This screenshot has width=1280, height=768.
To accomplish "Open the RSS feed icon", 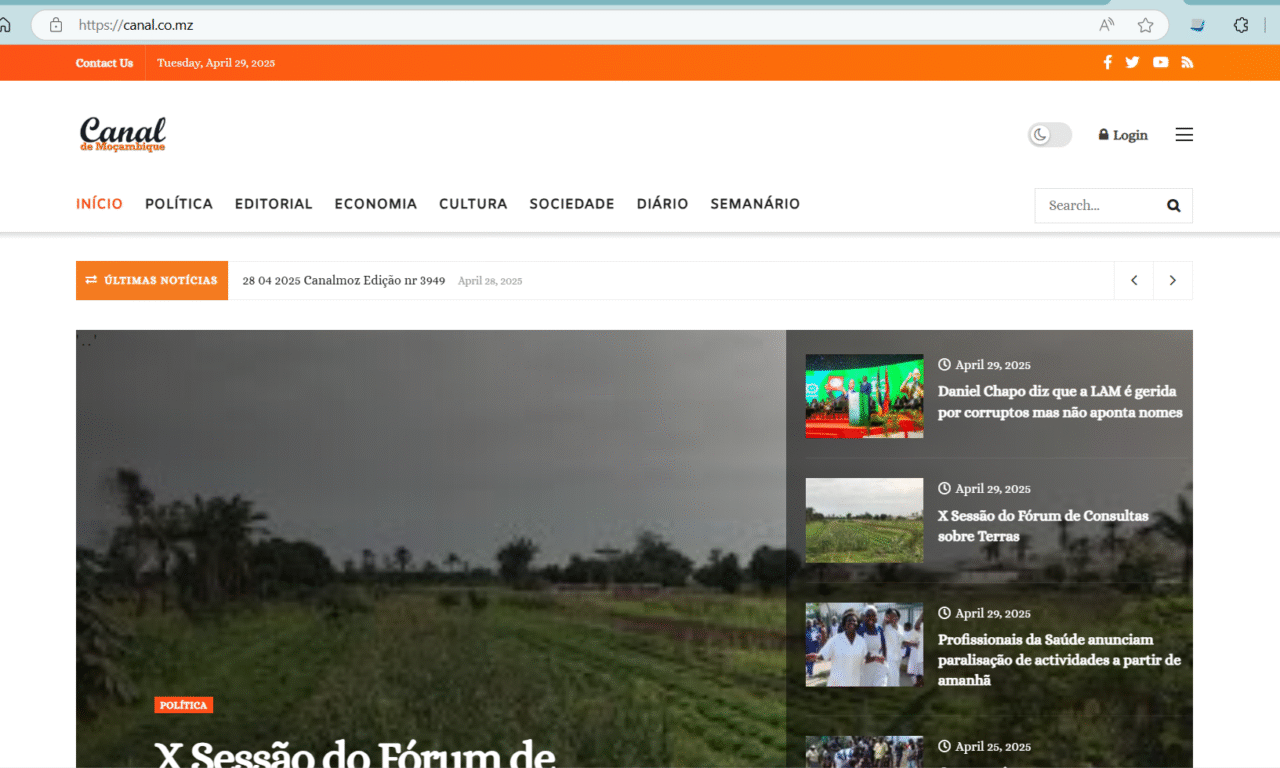I will tap(1187, 62).
